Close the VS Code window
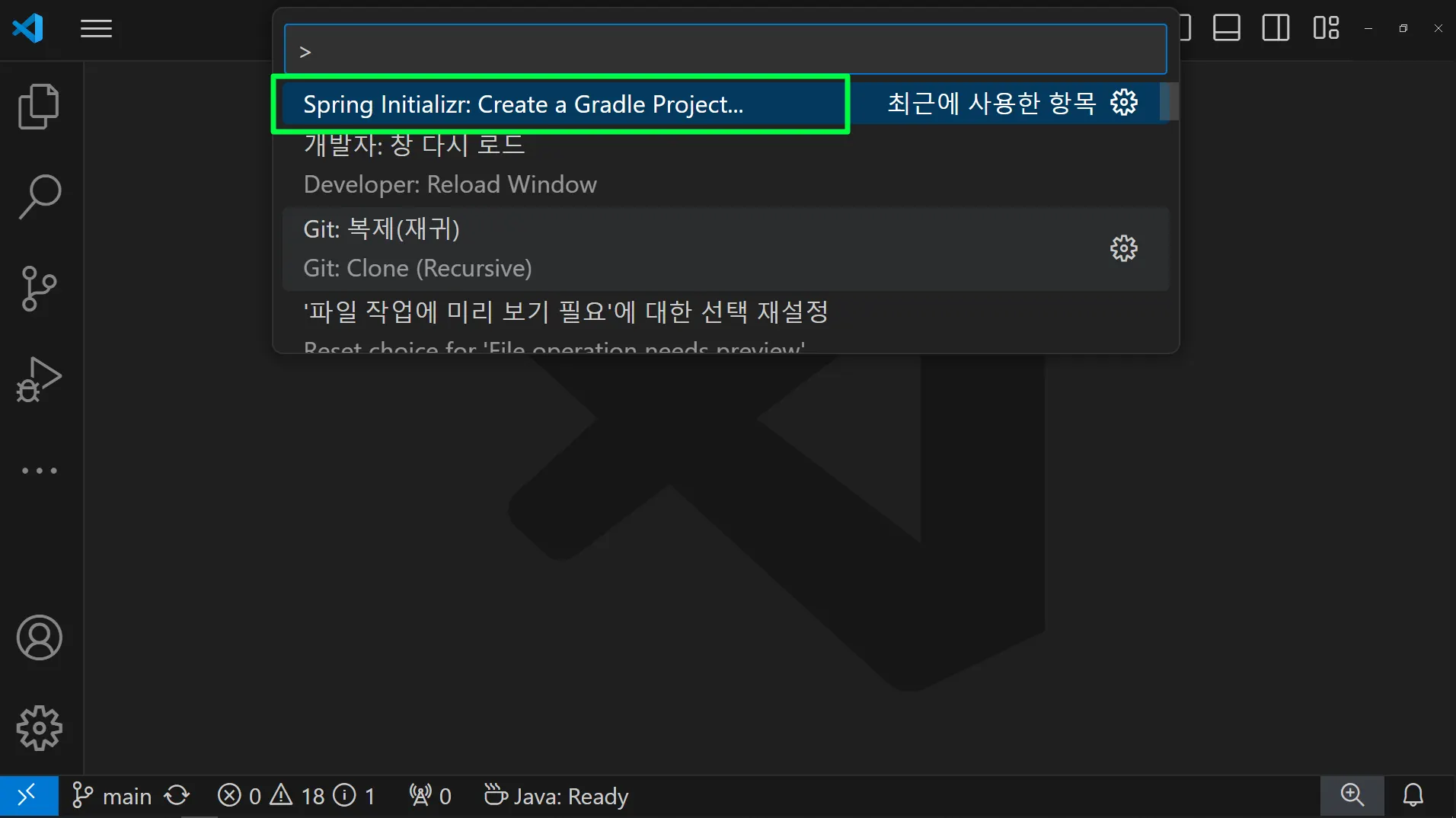The height and width of the screenshot is (818, 1456). click(x=1438, y=28)
